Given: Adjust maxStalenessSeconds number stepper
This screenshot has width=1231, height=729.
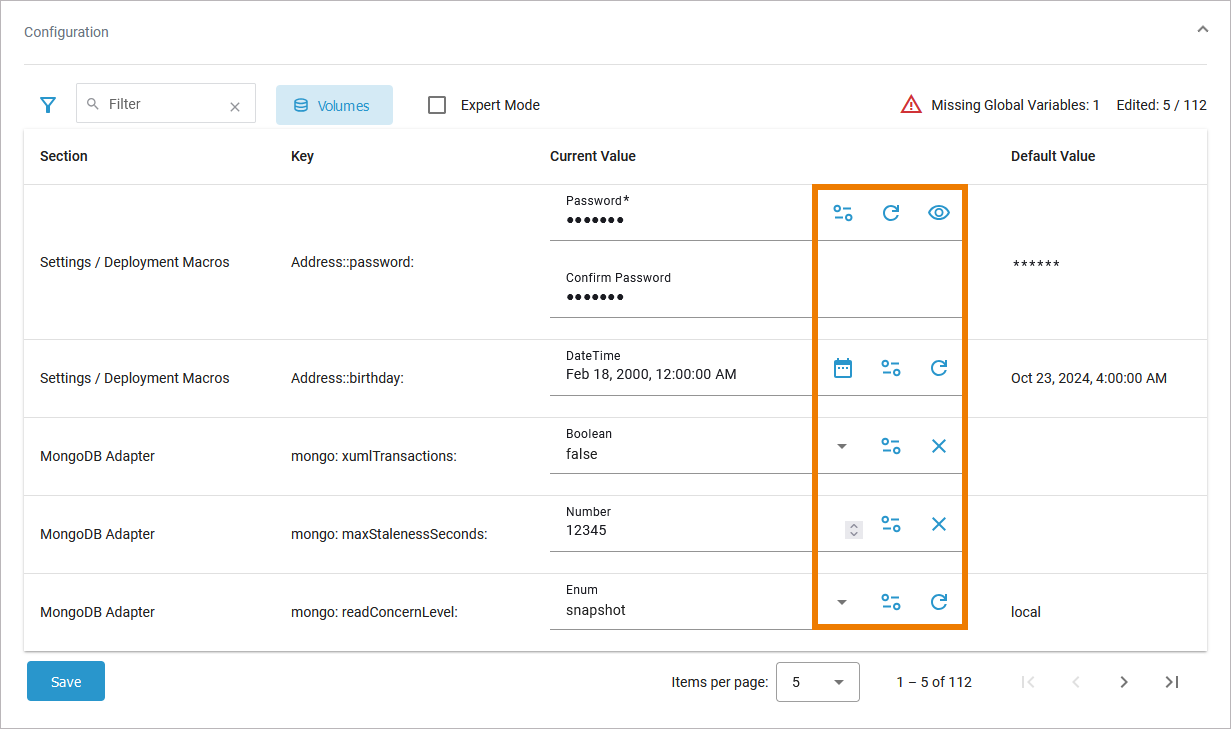Looking at the screenshot, I should 853,530.
